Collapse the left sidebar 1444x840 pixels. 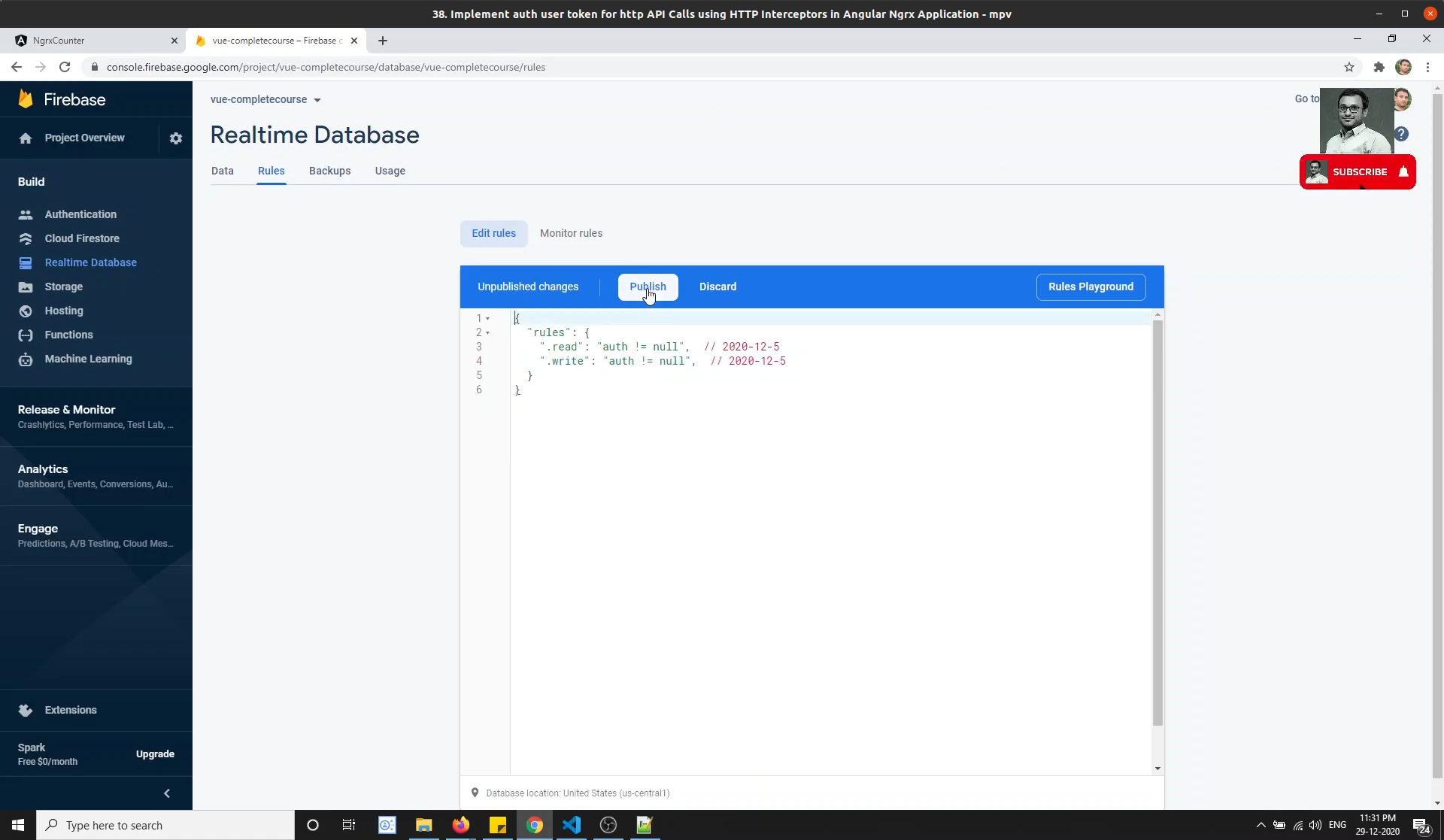(x=166, y=793)
